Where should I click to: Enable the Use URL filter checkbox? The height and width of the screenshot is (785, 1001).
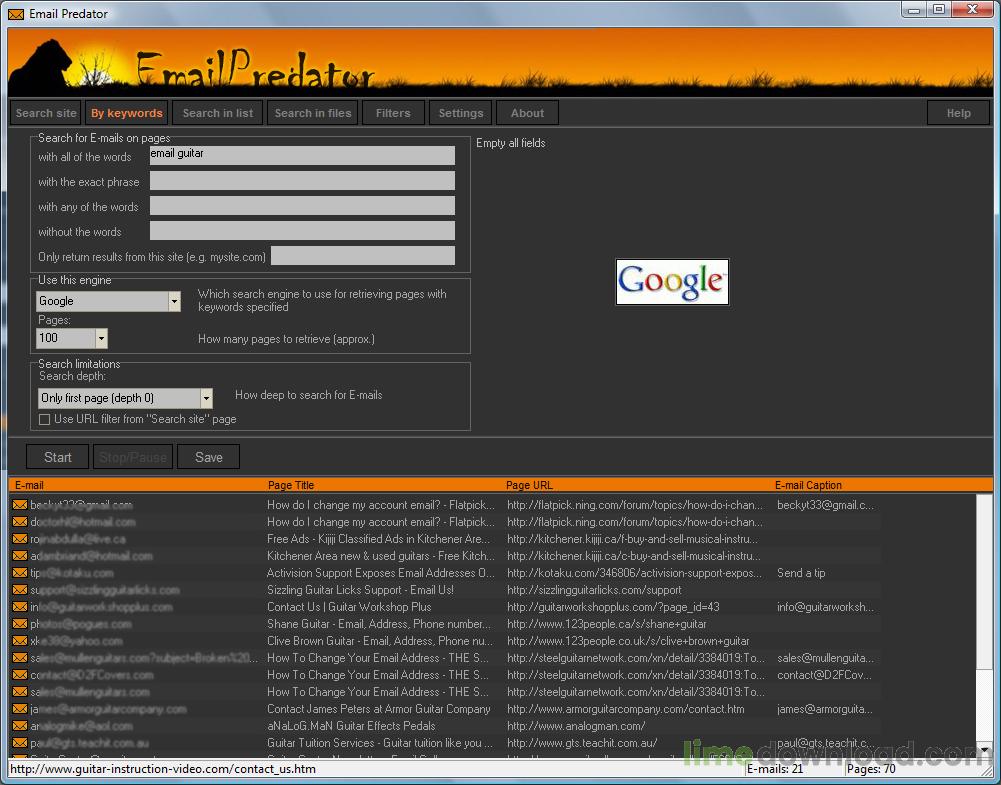pos(45,418)
